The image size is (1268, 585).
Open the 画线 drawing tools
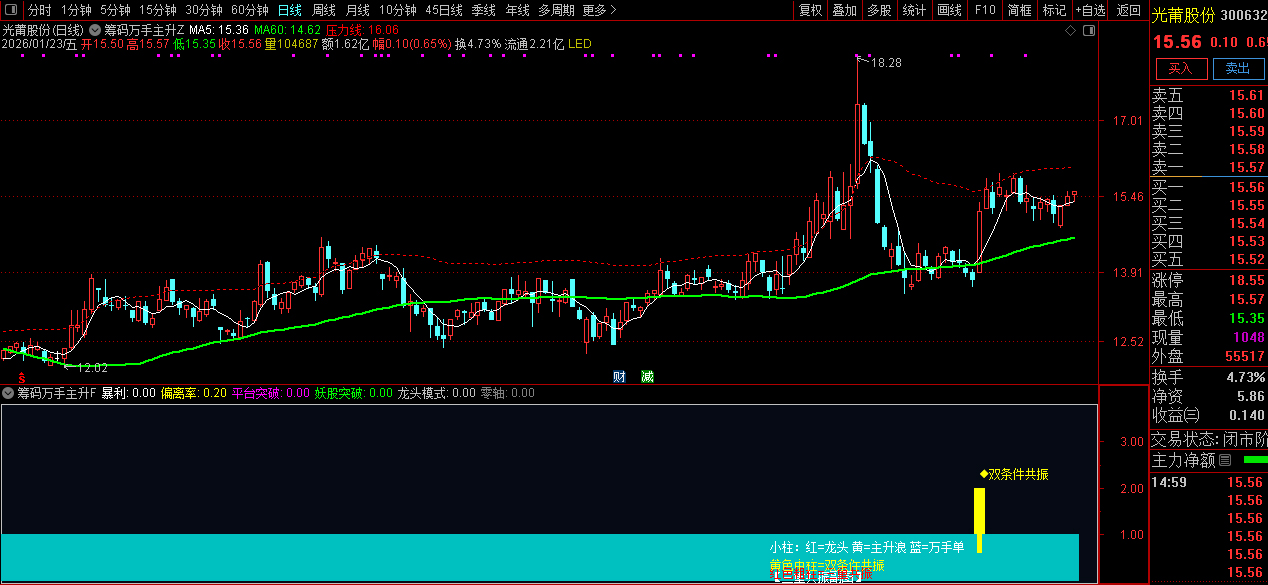point(949,10)
